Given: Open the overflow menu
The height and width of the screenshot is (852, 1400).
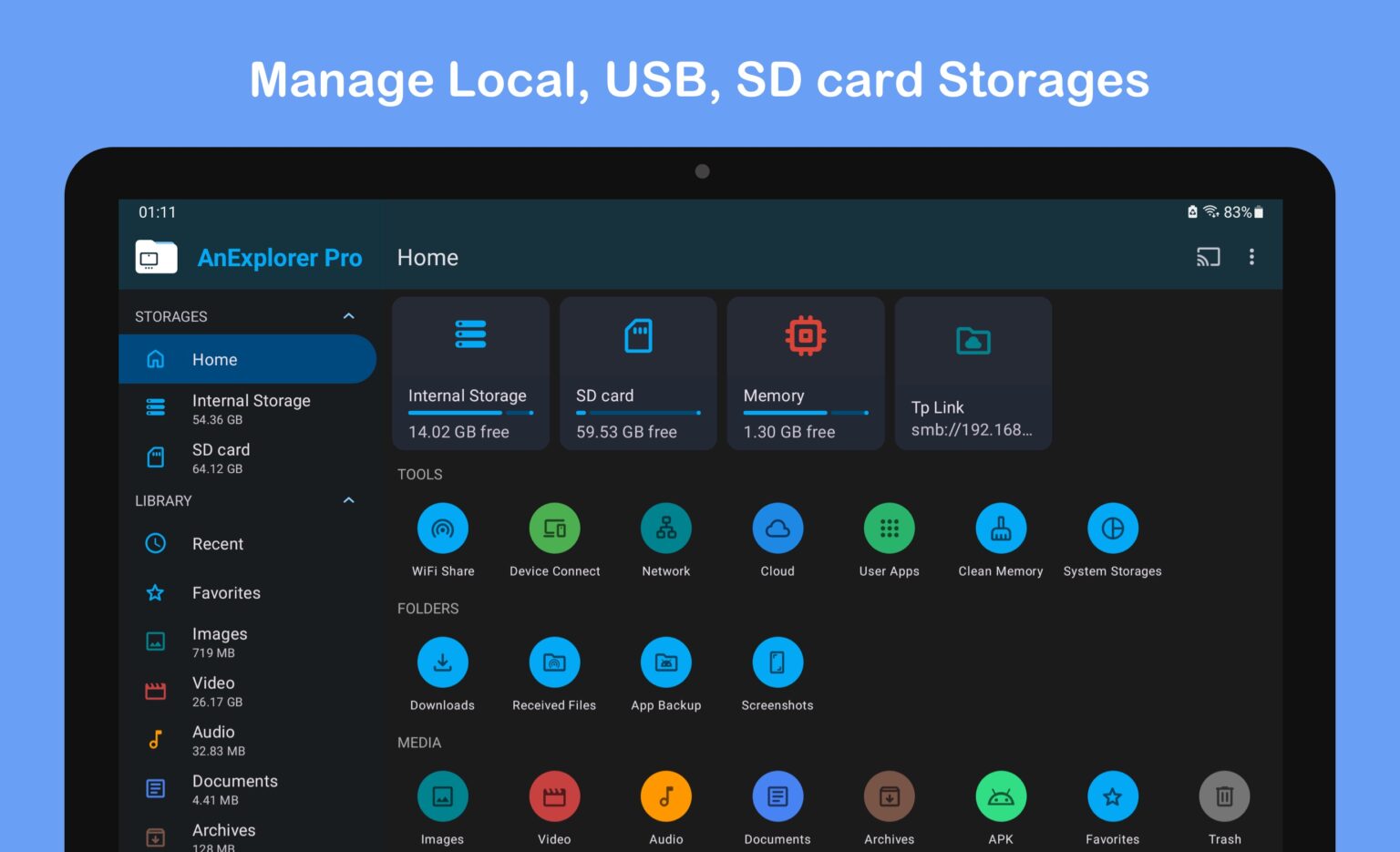Looking at the screenshot, I should coord(1252,257).
